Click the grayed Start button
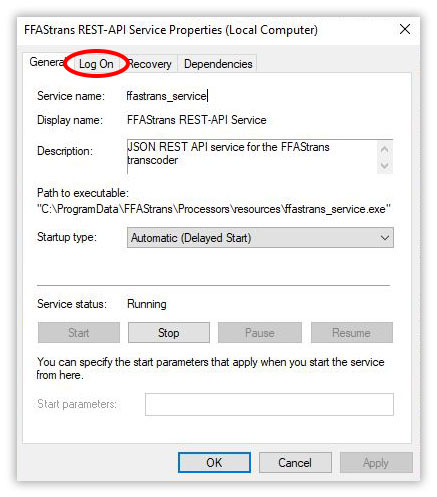437x497 pixels. point(79,332)
